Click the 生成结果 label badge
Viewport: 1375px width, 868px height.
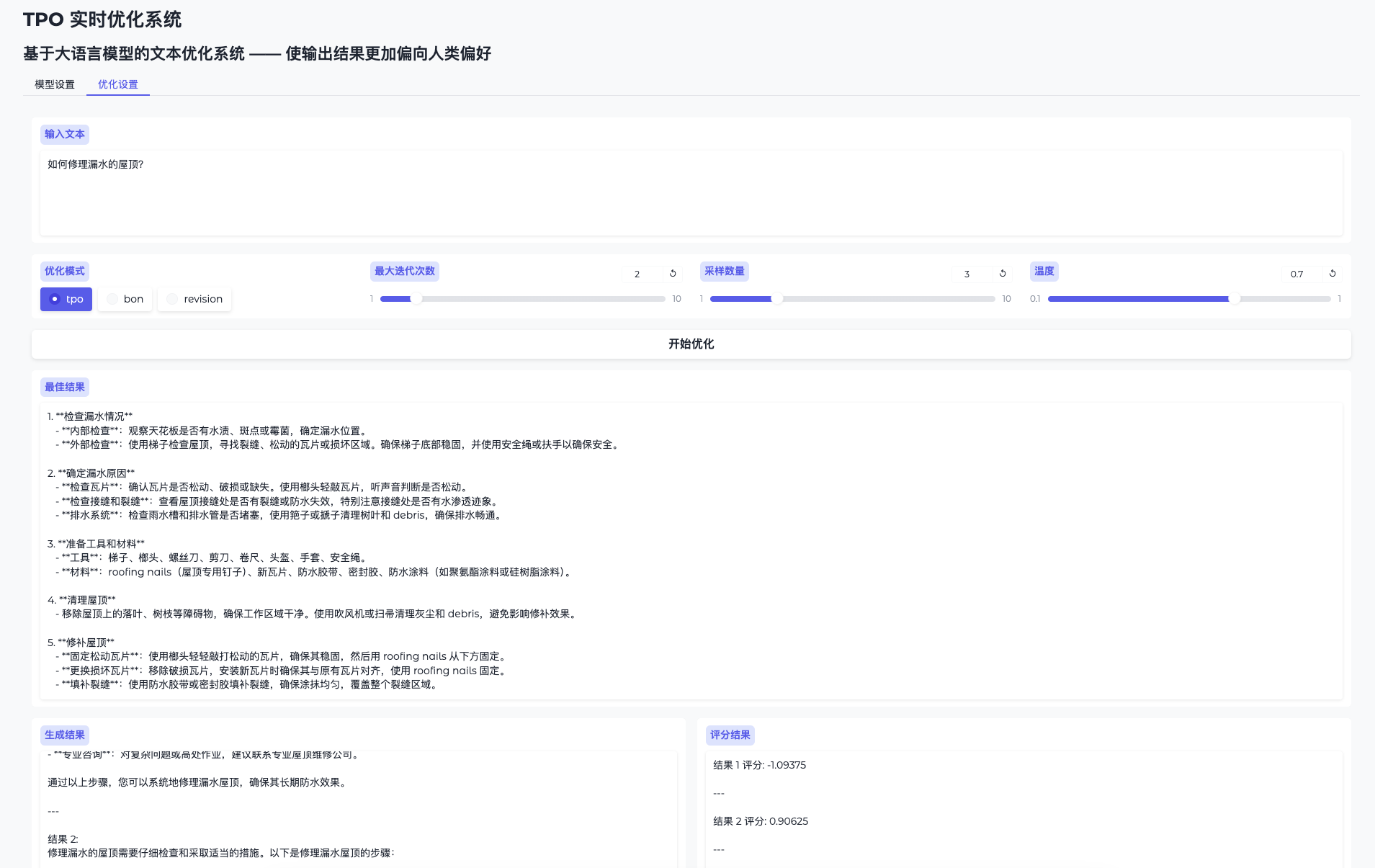(x=64, y=735)
